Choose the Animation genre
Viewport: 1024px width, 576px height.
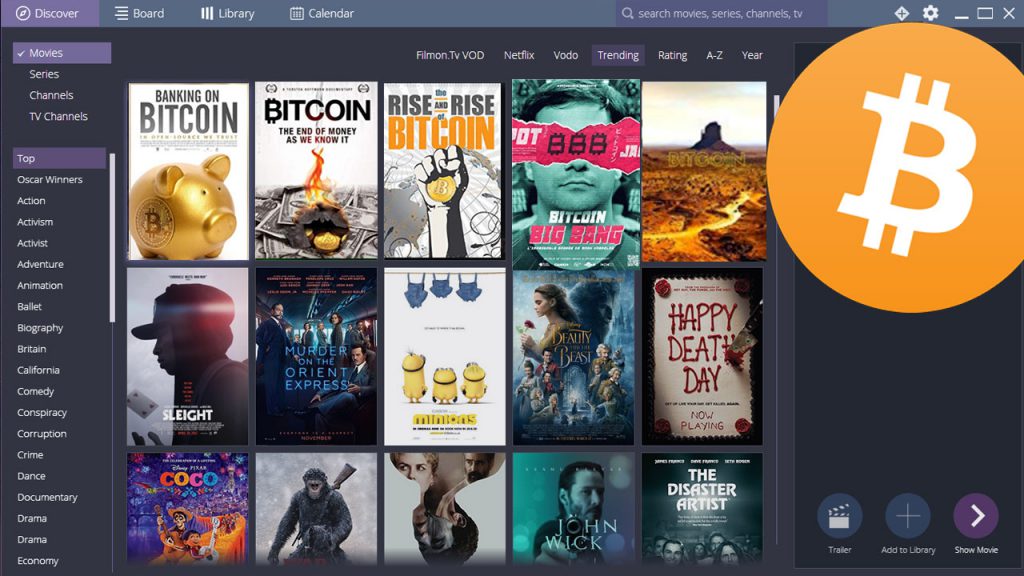[x=40, y=285]
